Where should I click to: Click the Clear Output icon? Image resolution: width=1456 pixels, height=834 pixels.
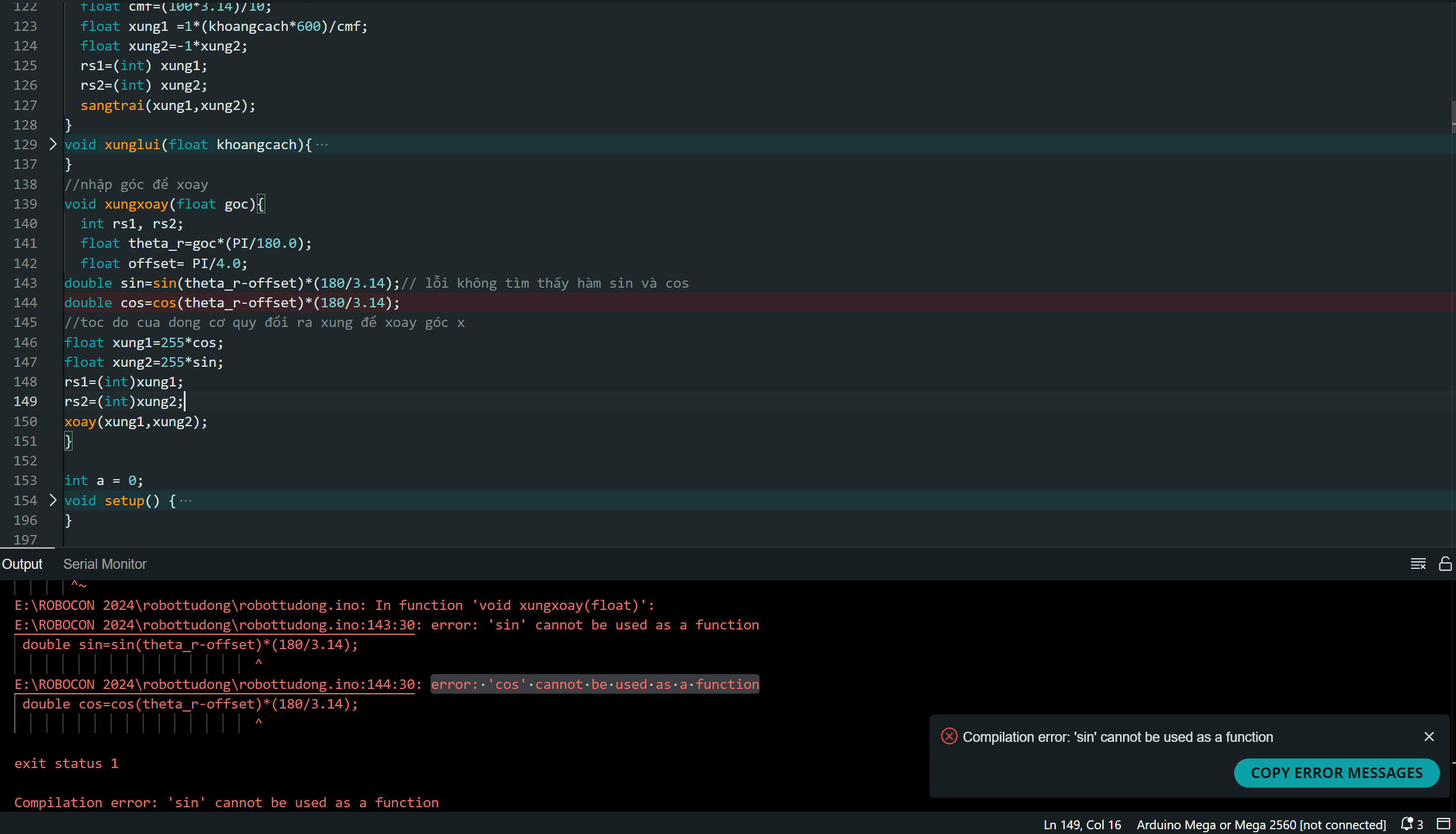[x=1418, y=564]
